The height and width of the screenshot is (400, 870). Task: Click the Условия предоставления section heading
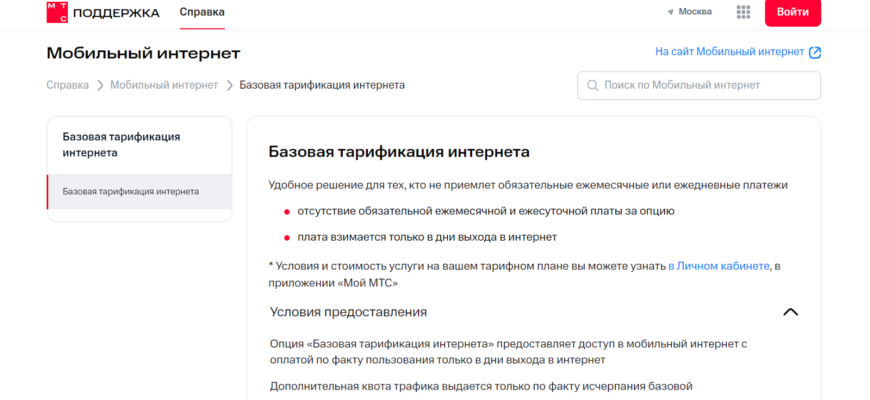tap(348, 312)
